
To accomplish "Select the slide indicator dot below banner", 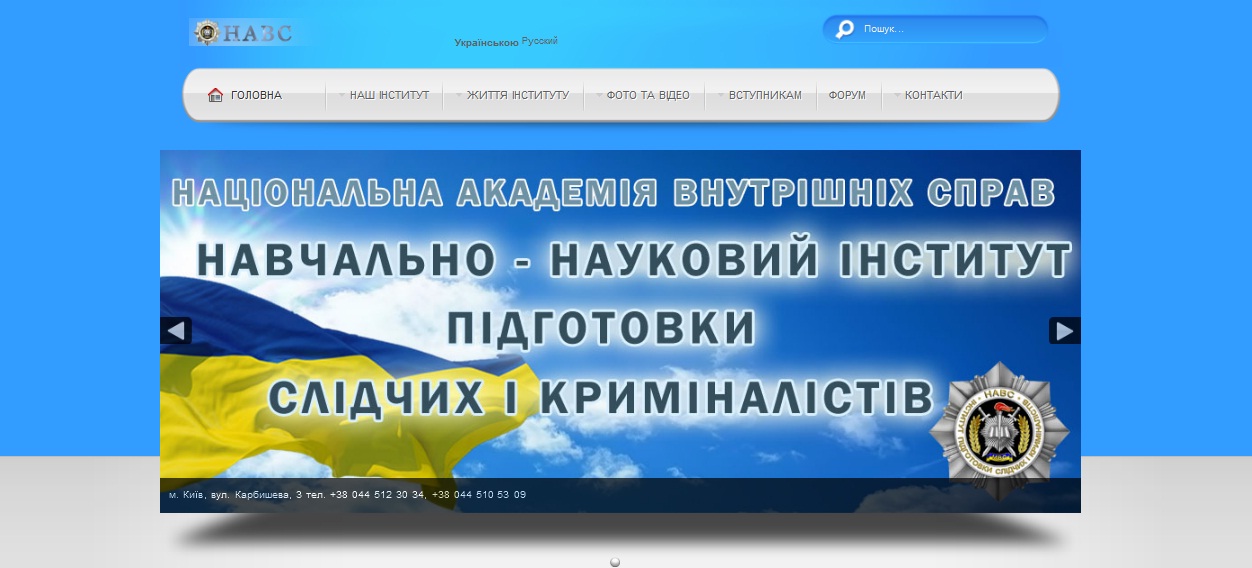I will tap(615, 562).
